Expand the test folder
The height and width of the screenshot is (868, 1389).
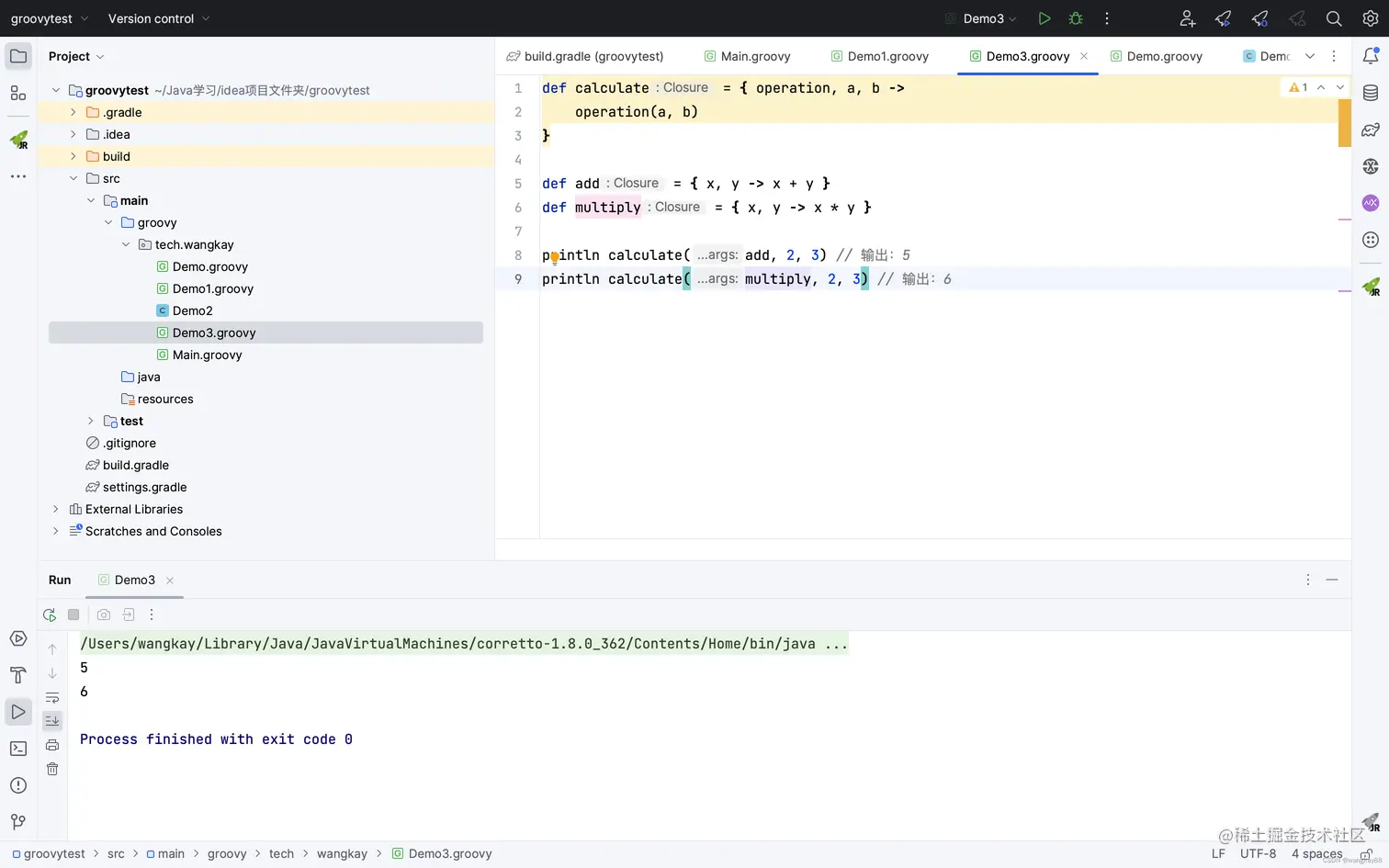pos(91,421)
